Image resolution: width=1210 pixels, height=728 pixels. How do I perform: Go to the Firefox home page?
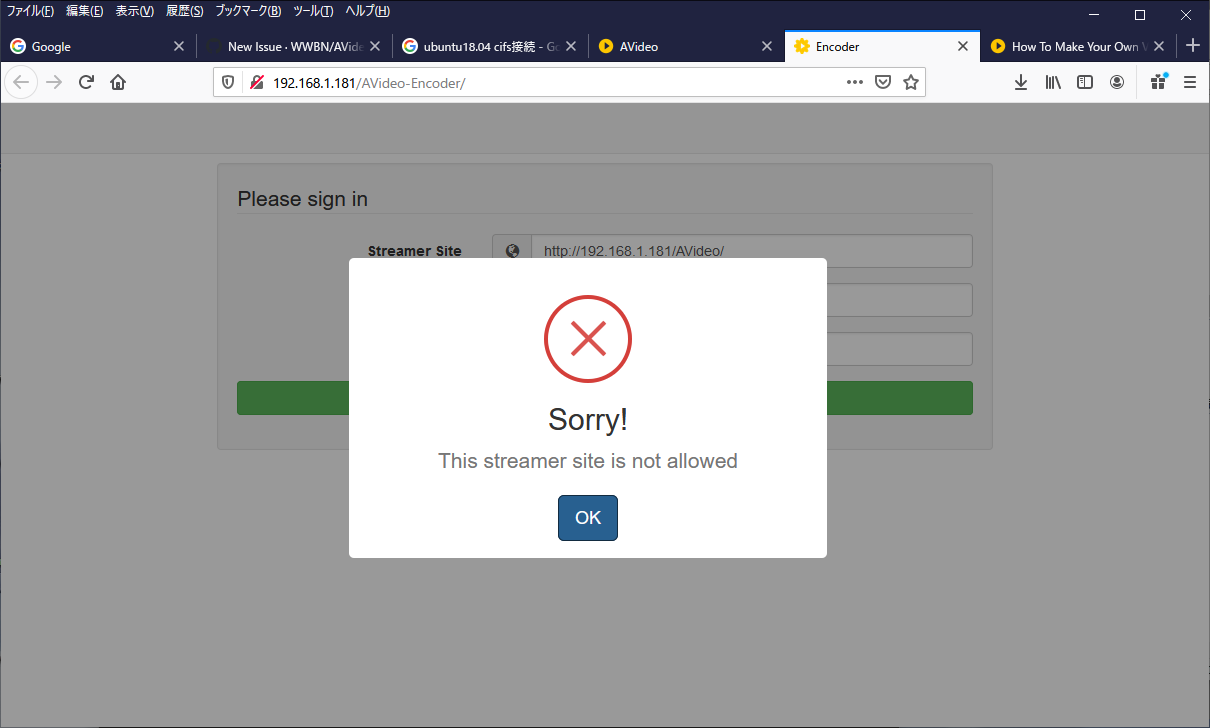coord(118,83)
